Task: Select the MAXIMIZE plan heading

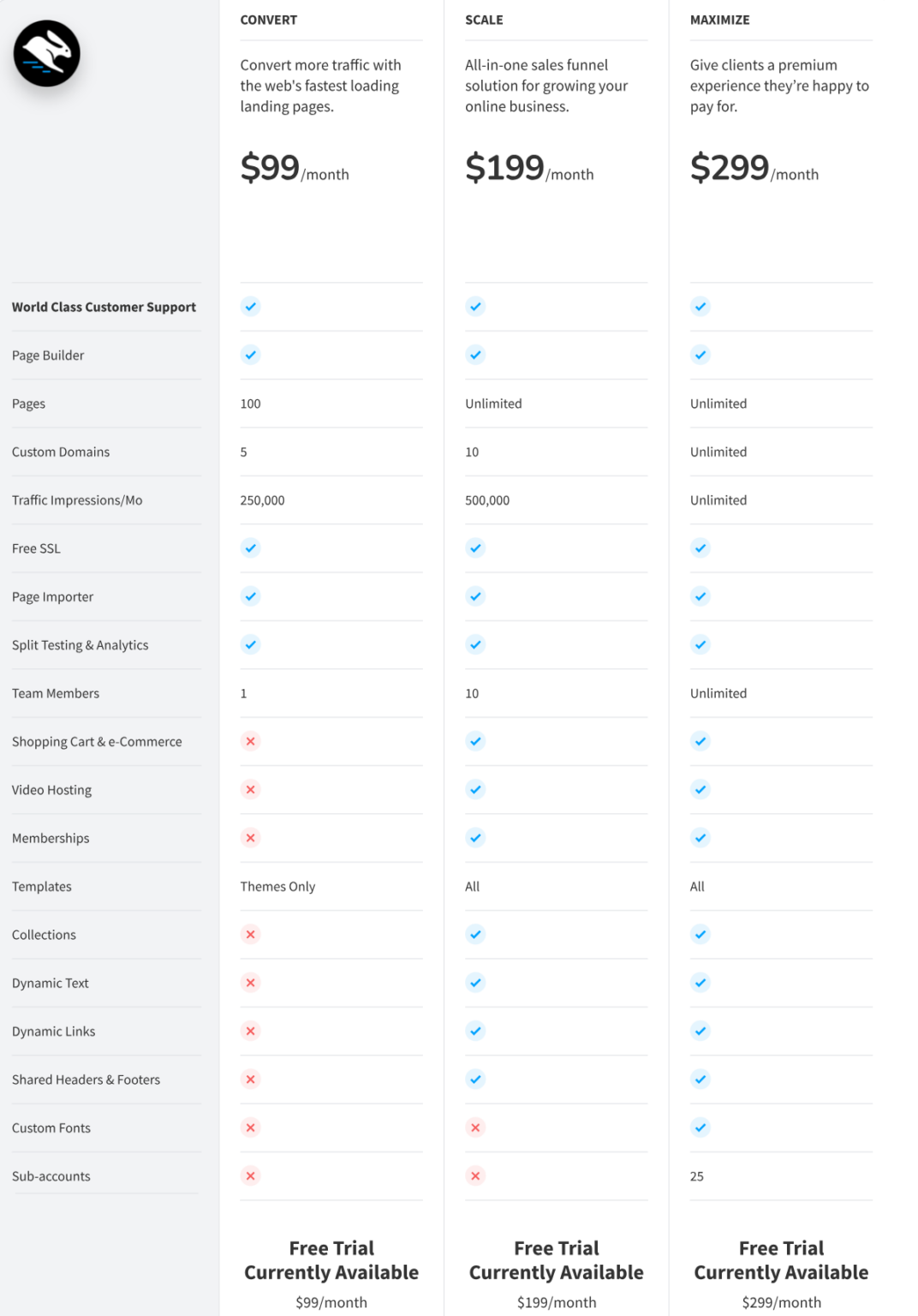Action: 719,20
